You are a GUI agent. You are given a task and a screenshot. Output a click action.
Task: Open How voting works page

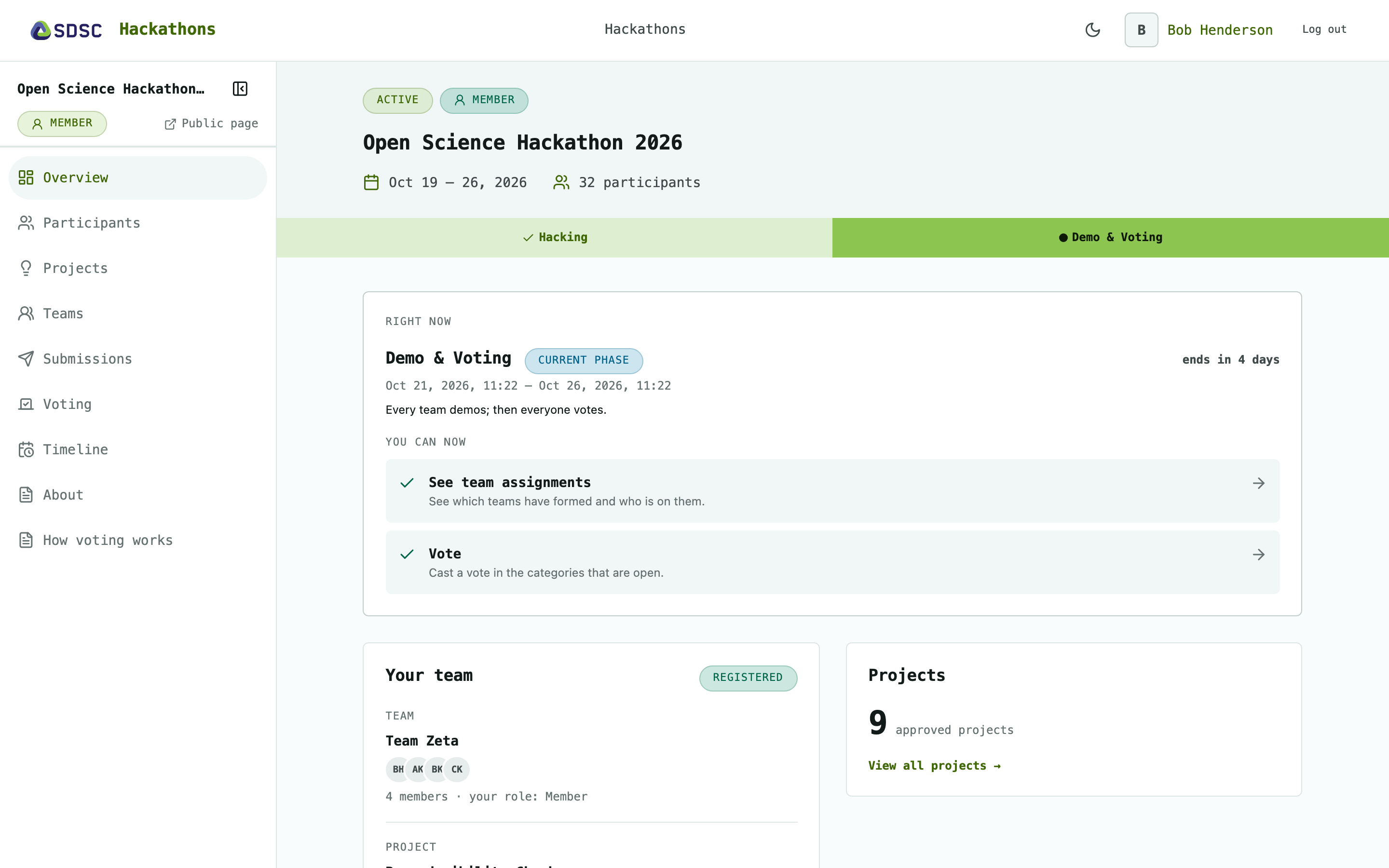click(x=138, y=541)
